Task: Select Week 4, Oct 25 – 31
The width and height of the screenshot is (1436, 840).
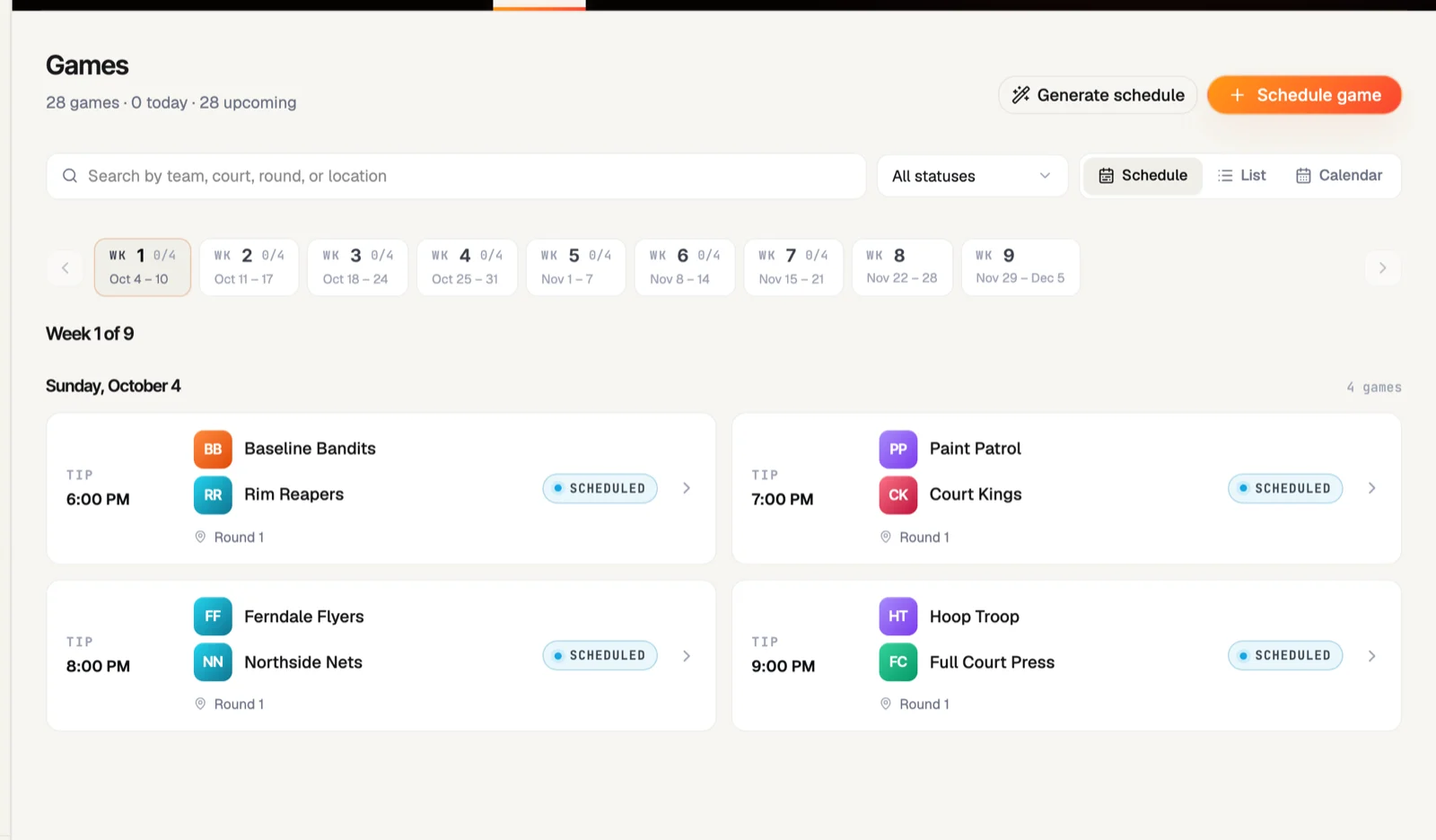Action: [x=467, y=267]
